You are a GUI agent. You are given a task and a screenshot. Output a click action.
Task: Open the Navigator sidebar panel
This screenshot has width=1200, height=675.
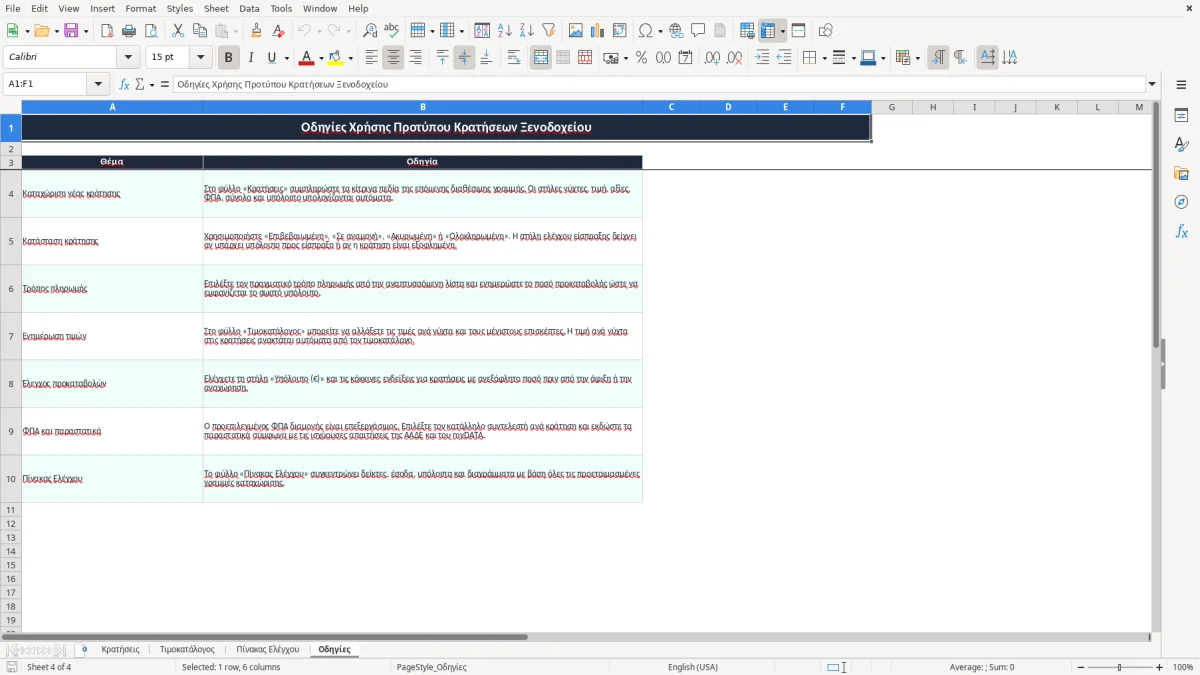point(1181,203)
